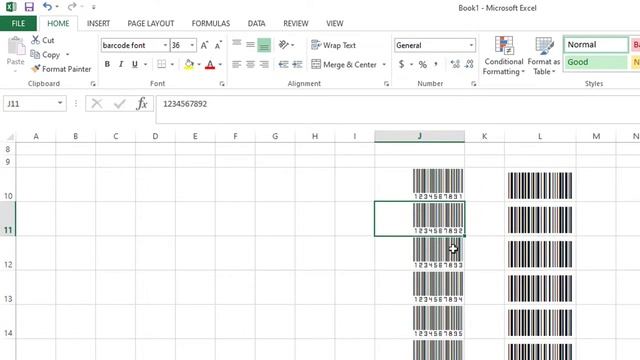
Task: Switch to the PAGE LAYOUT tab
Action: tap(151, 23)
